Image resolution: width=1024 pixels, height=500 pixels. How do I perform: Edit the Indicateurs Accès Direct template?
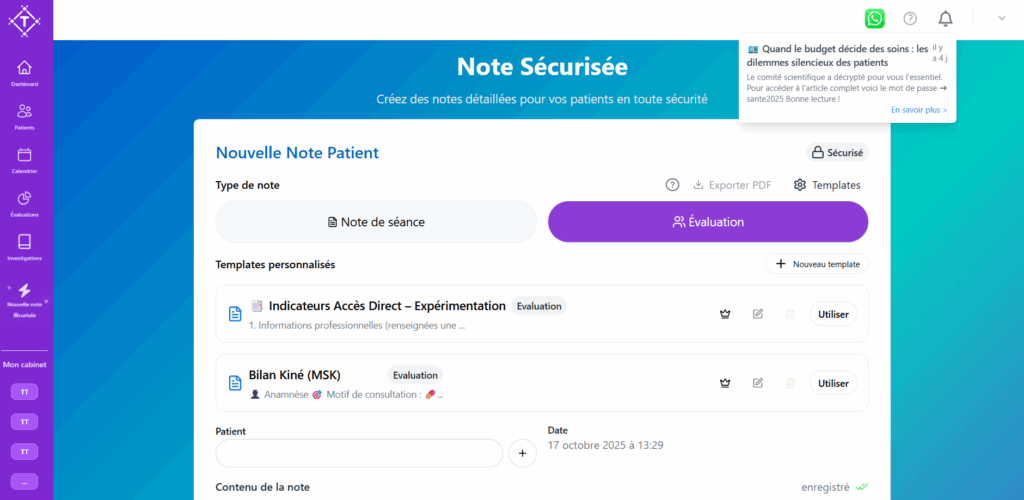pos(758,314)
